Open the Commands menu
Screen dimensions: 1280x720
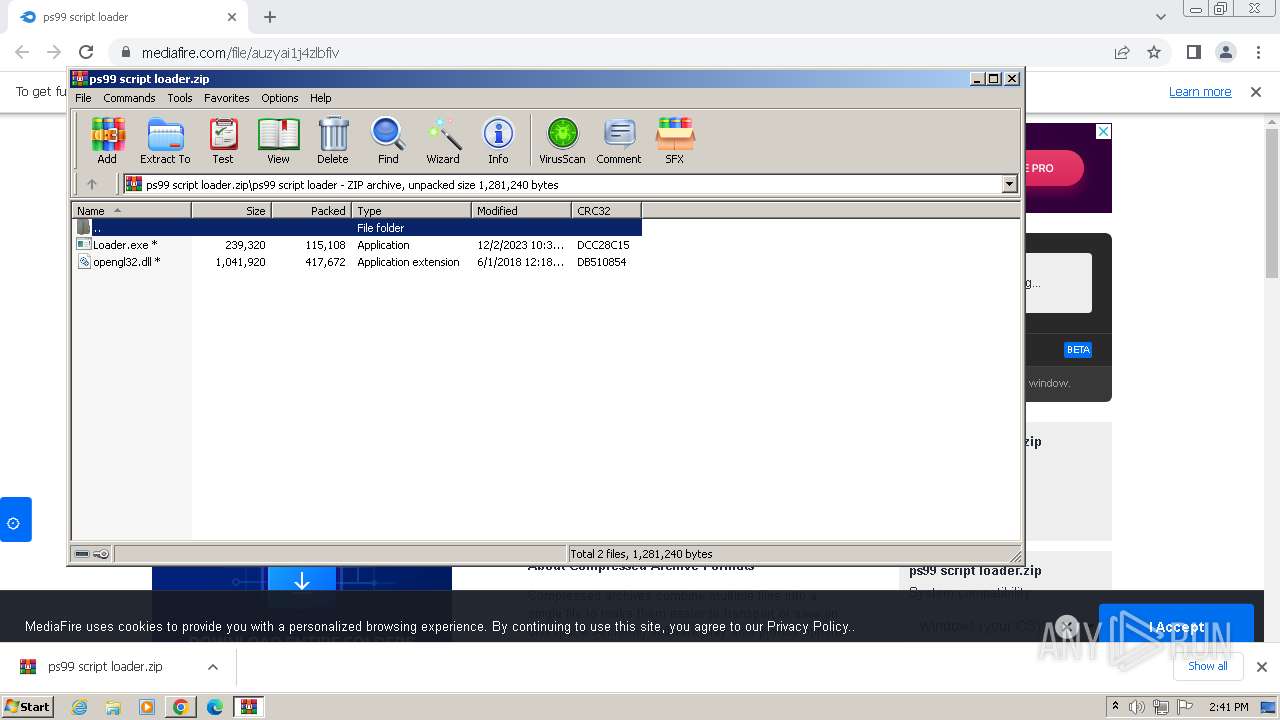129,98
